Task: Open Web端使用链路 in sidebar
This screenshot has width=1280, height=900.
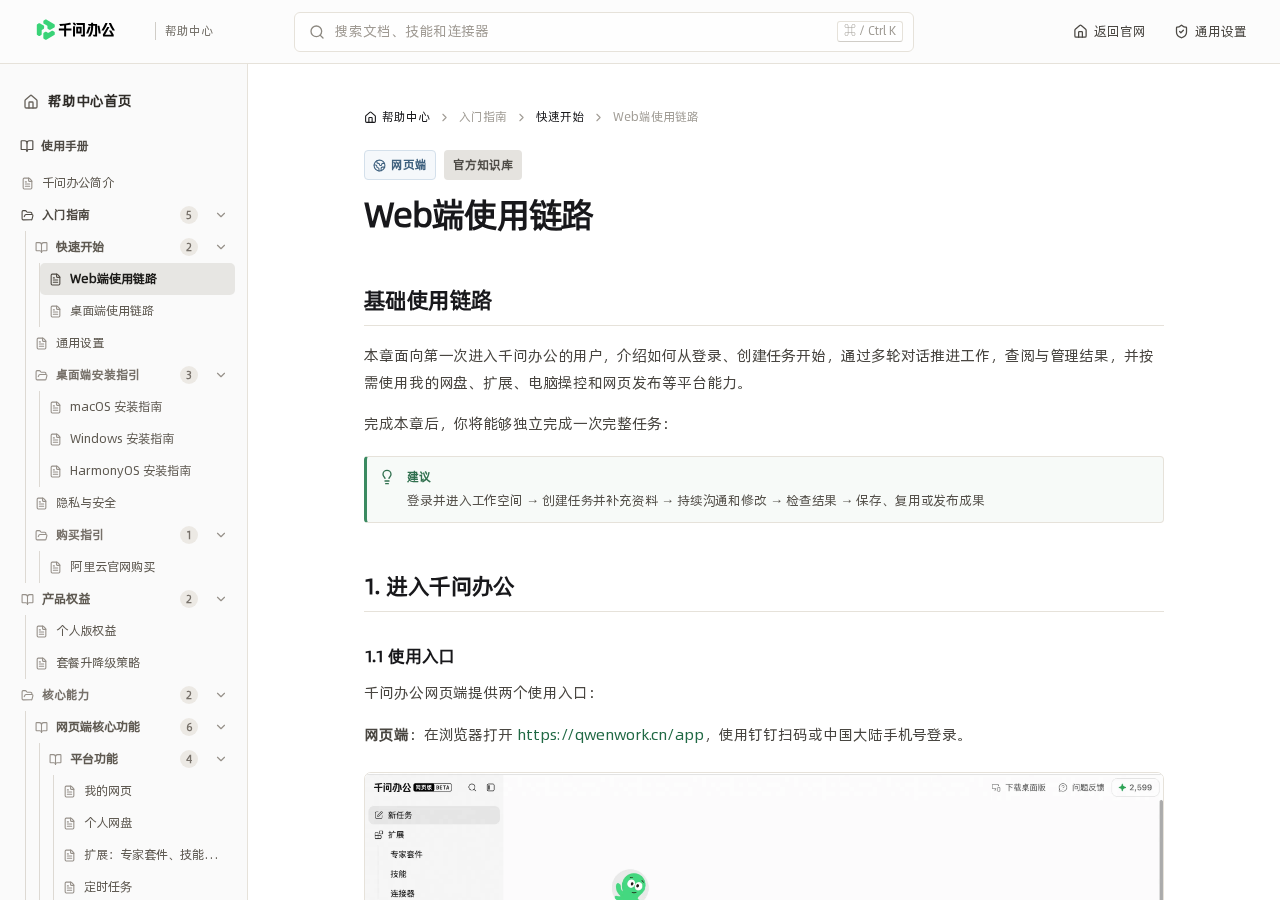Action: point(137,279)
